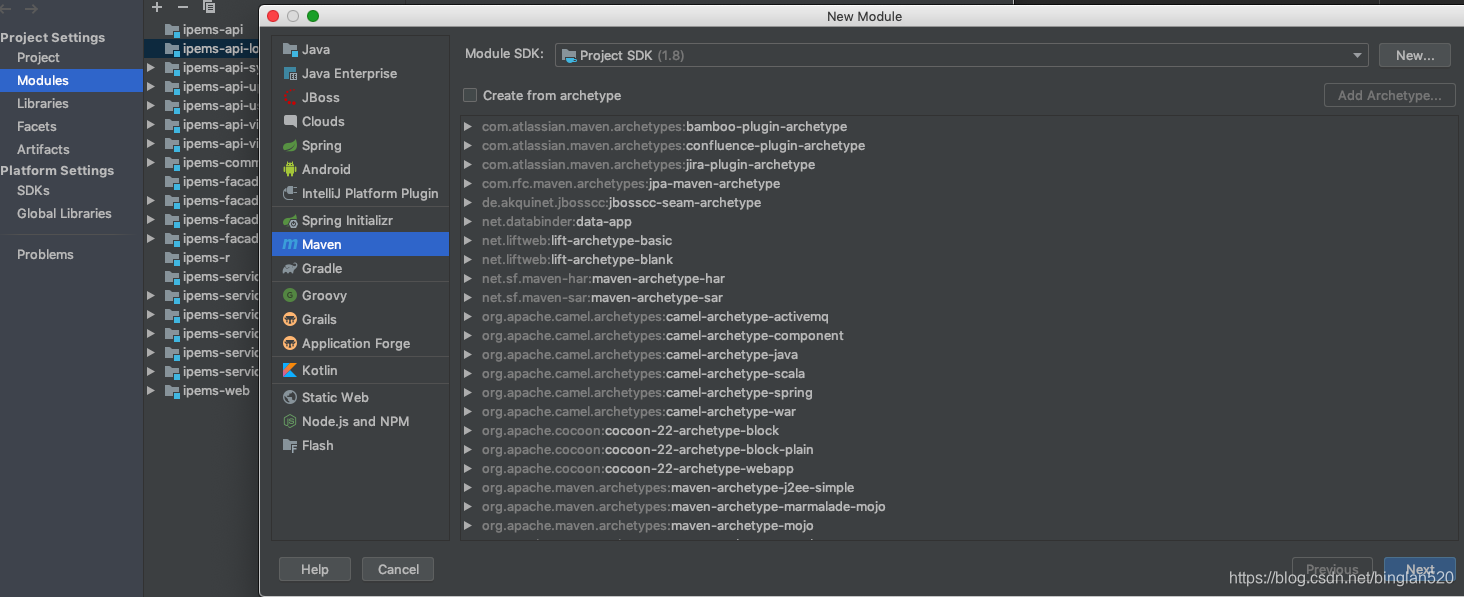
Task: Select the Static Web icon
Action: pyautogui.click(x=290, y=397)
